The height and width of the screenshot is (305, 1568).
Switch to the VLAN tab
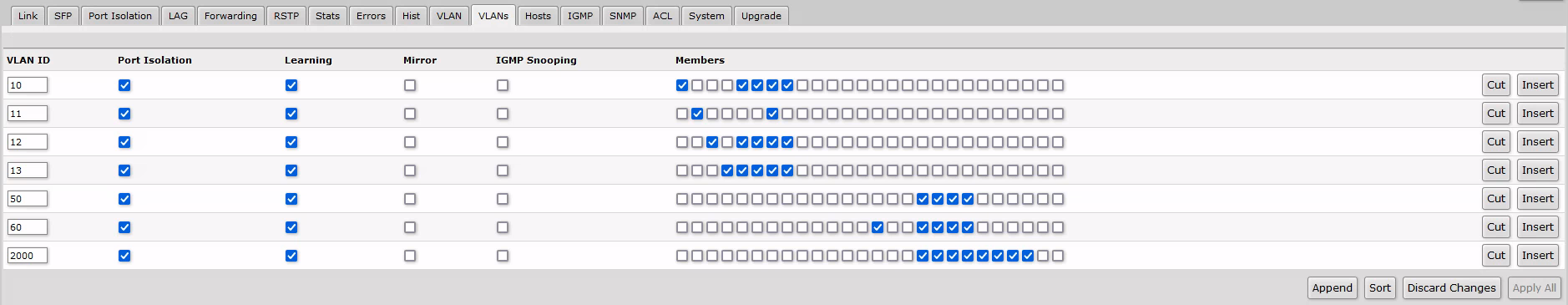pos(449,16)
